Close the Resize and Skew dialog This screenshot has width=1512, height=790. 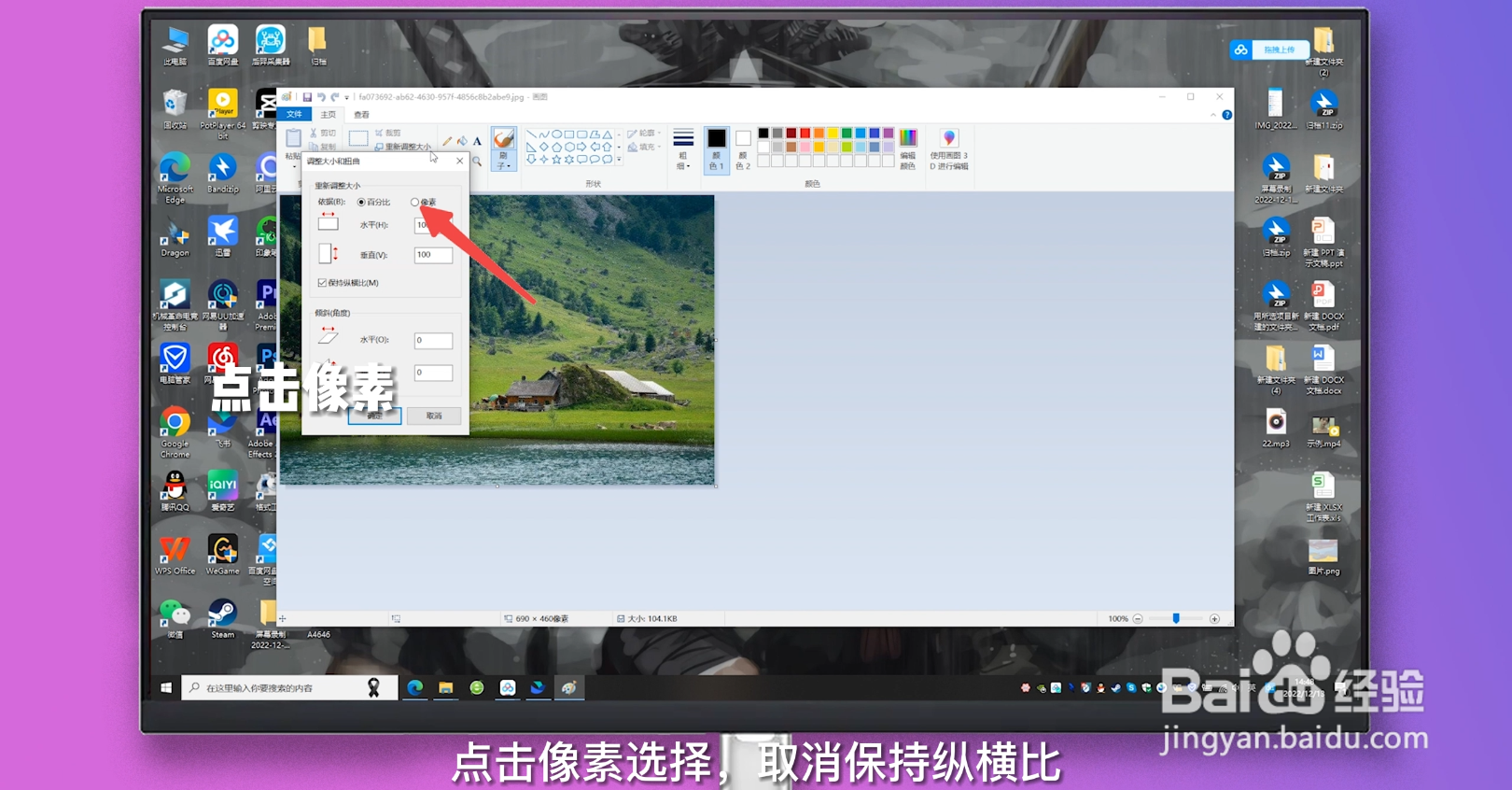click(459, 161)
